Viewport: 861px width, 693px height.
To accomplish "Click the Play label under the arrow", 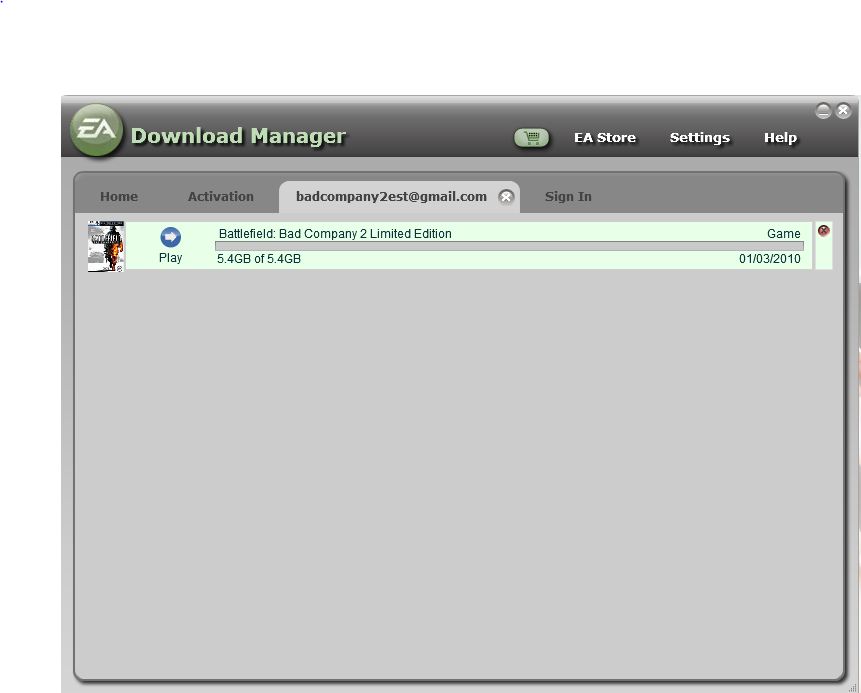I will click(x=170, y=258).
